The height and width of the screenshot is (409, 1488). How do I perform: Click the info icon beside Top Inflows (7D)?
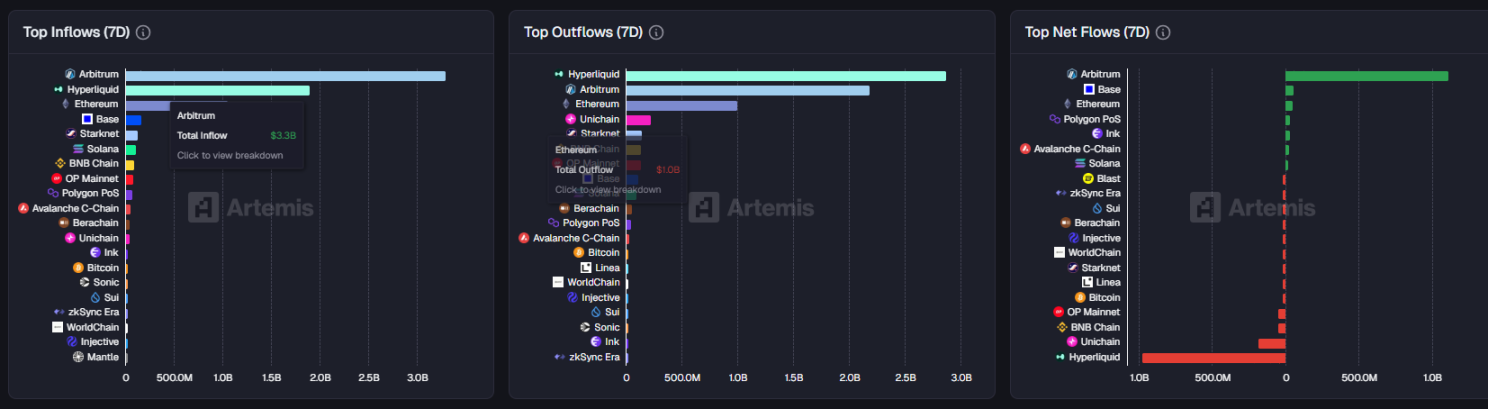tap(143, 32)
